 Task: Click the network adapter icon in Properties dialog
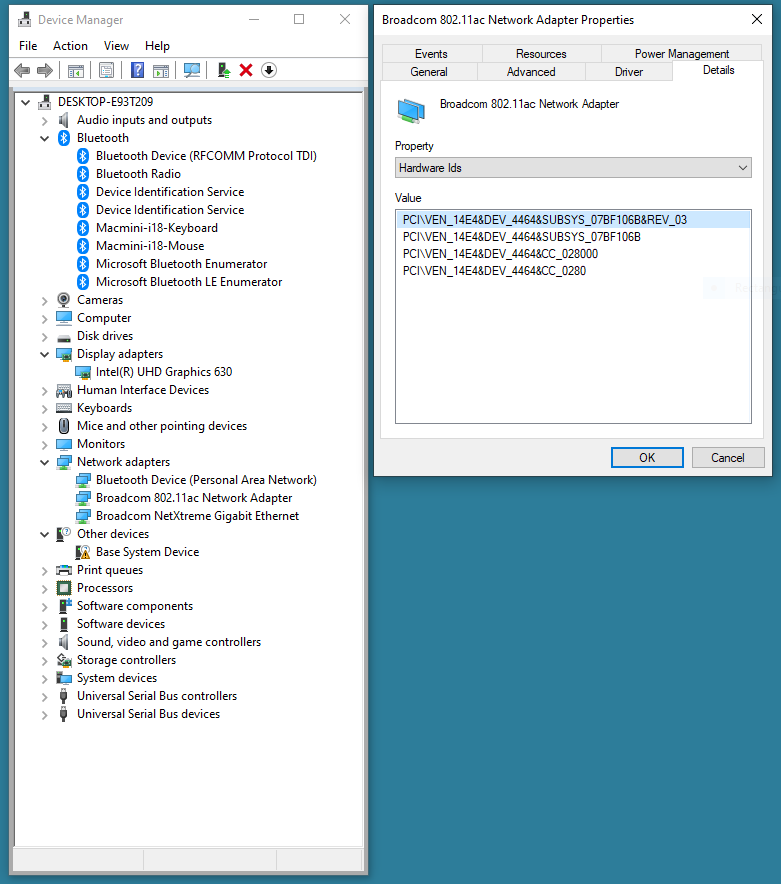[411, 110]
